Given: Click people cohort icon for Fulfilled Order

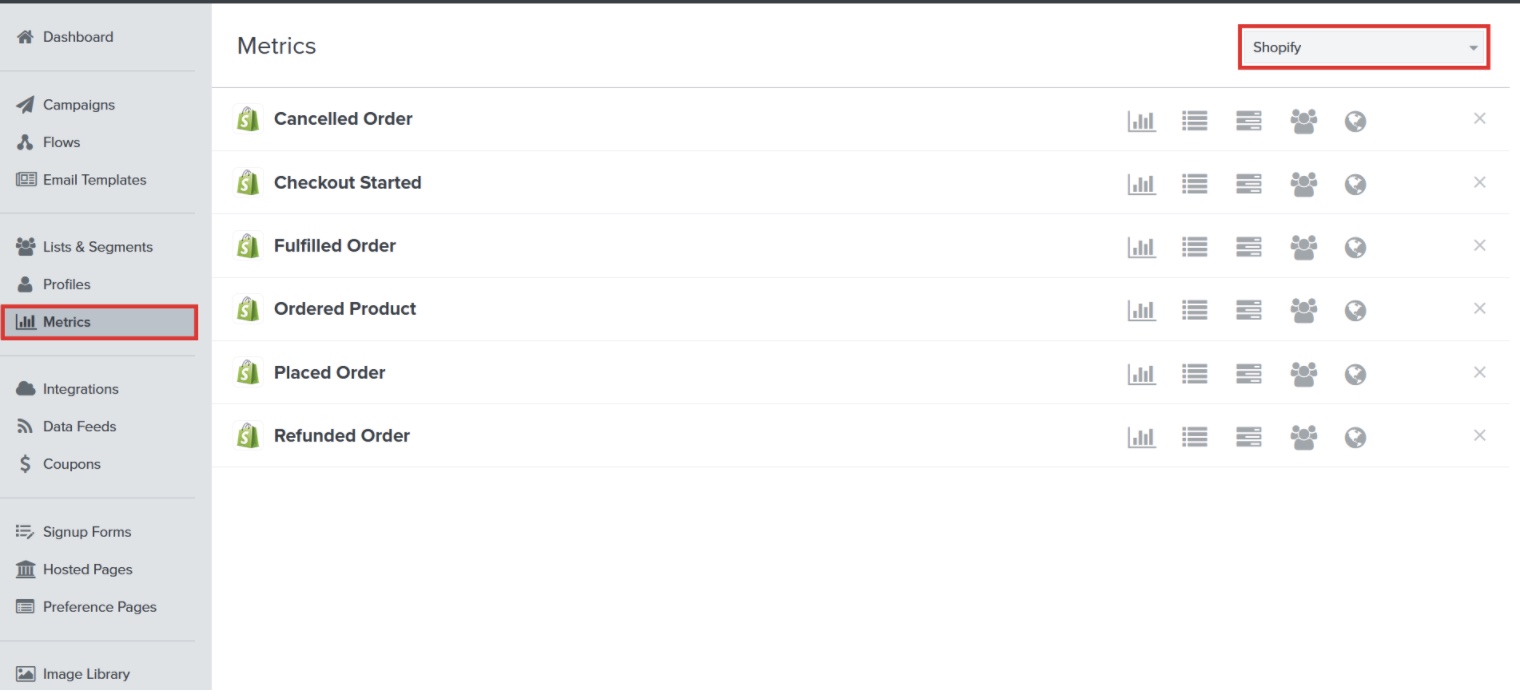Looking at the screenshot, I should coord(1303,247).
